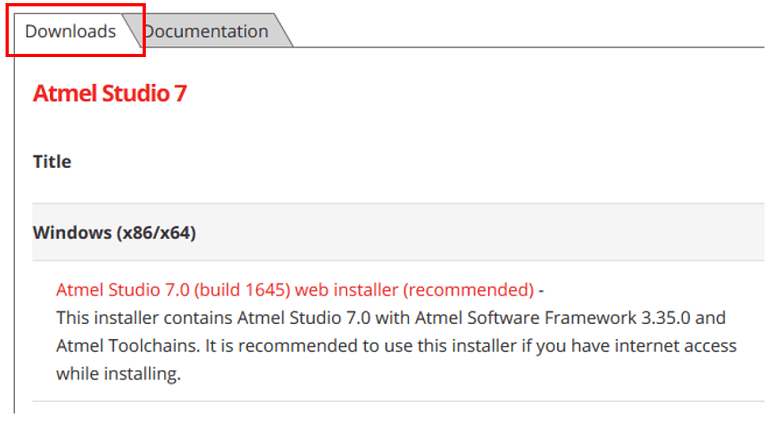774x423 pixels.
Task: Switch to the Downloads tab
Action: tap(71, 31)
